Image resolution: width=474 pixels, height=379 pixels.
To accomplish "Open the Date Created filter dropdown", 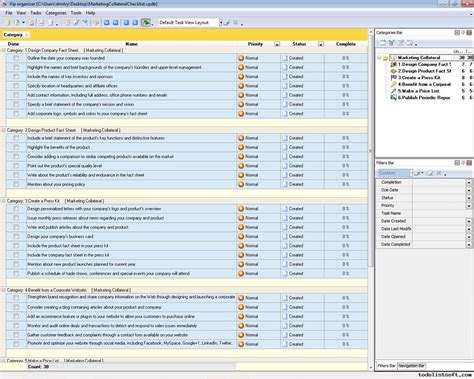I will [469, 221].
